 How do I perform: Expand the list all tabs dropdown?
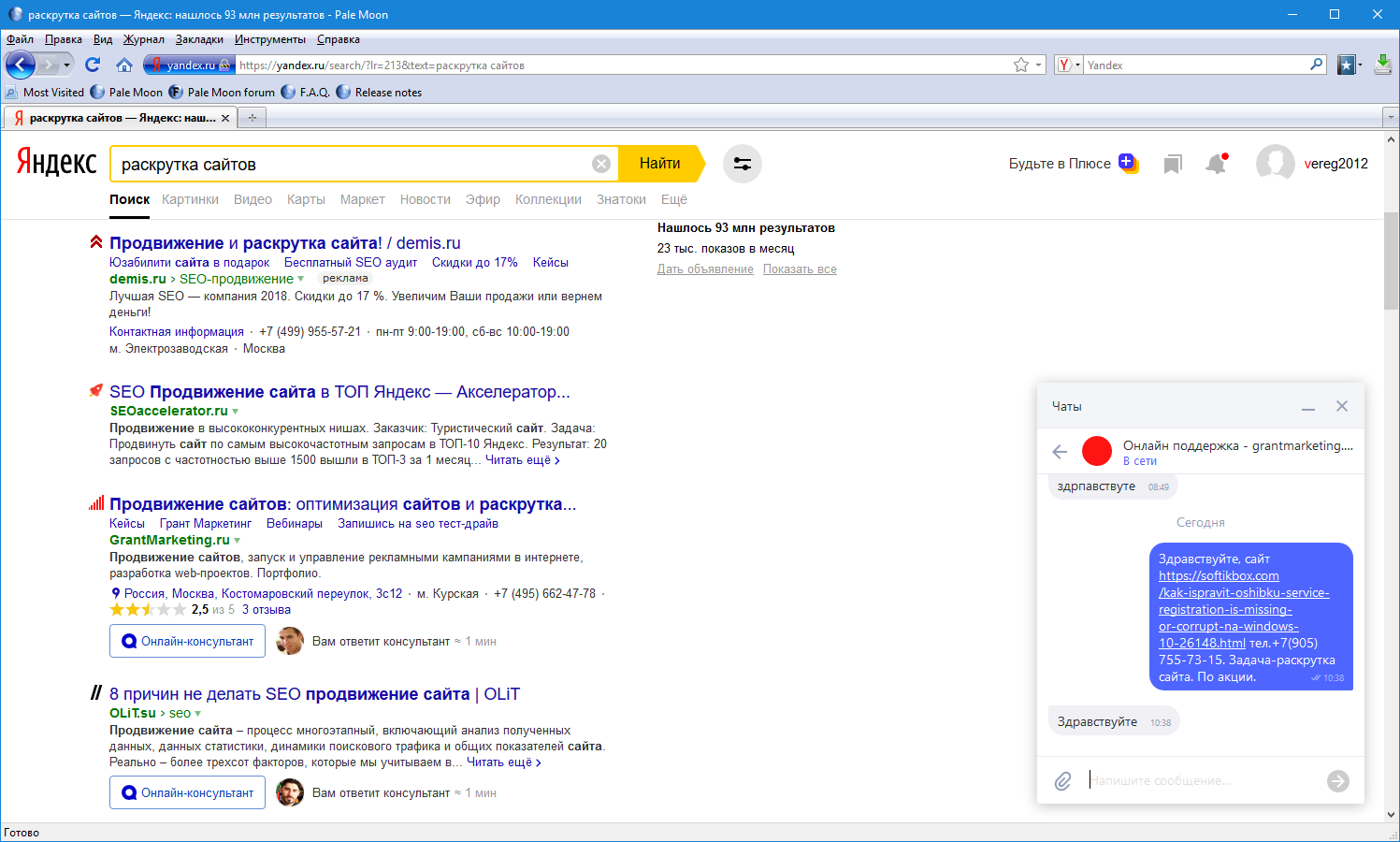click(x=1390, y=118)
